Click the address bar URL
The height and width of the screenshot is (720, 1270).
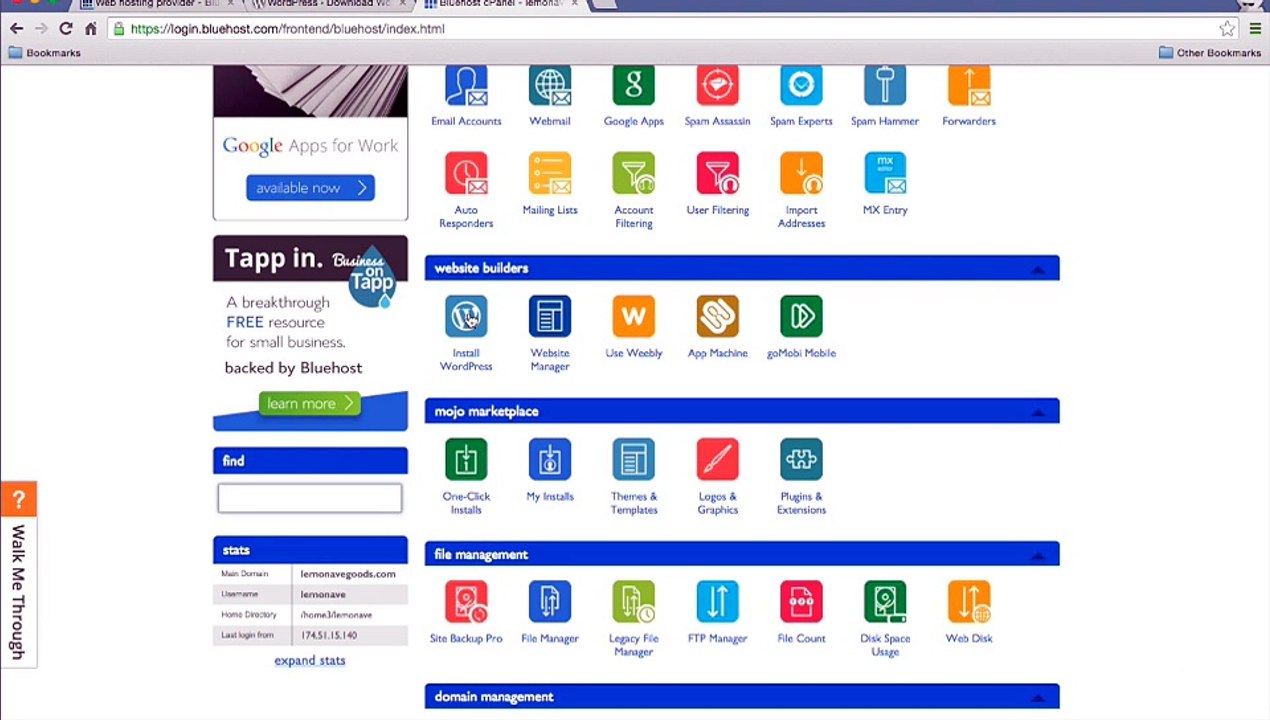pos(287,29)
